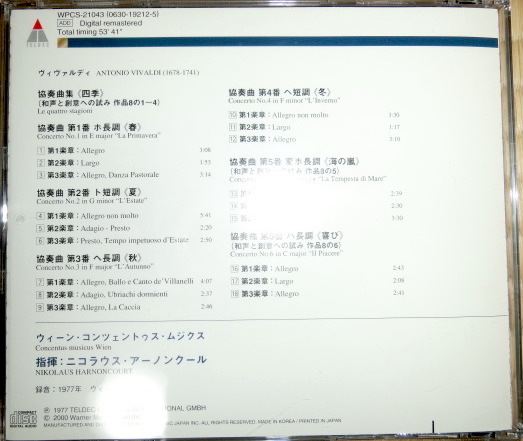Click the blue horizontal header bar
523x441 pixels.
point(278,42)
